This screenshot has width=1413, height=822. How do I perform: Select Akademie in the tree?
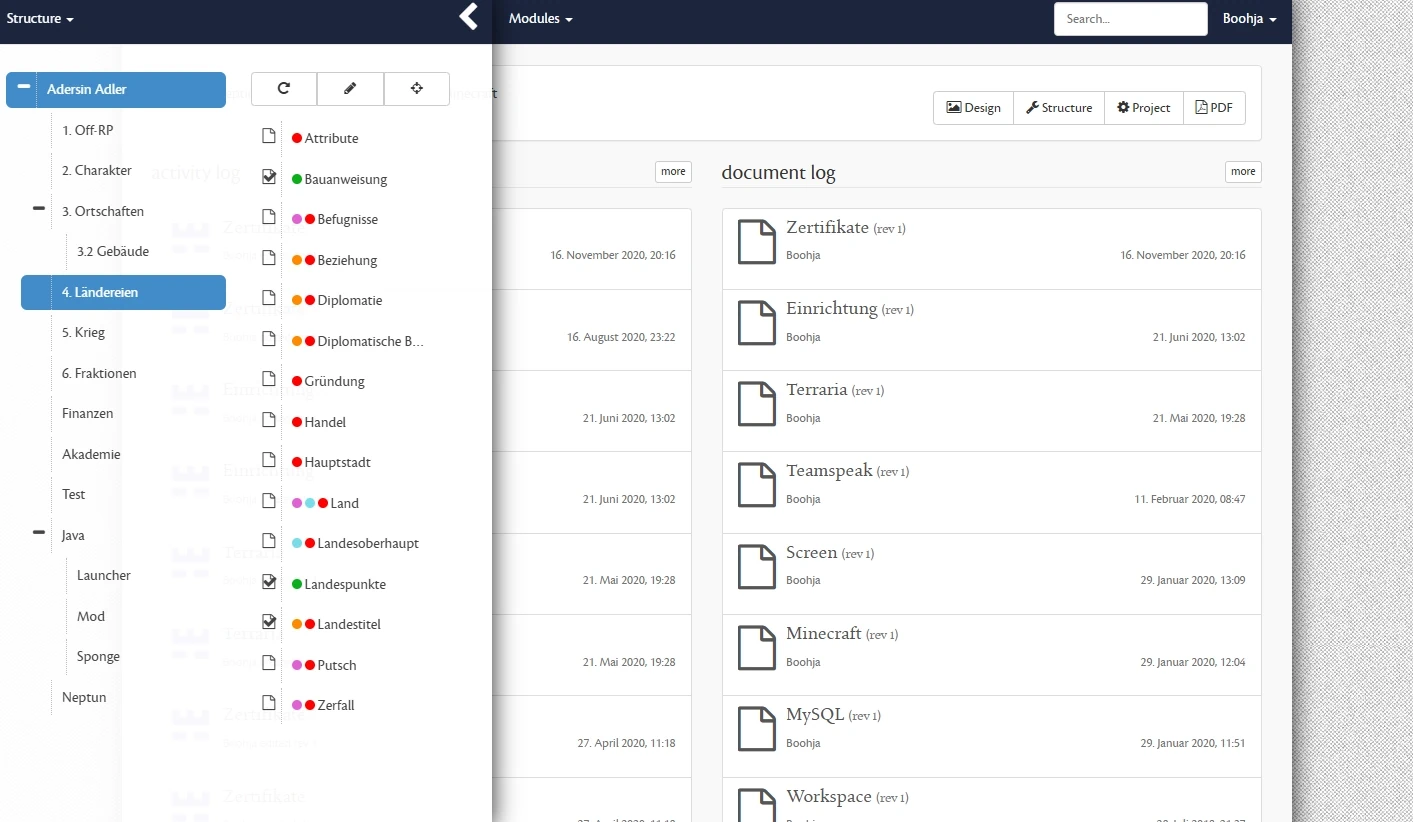click(91, 454)
